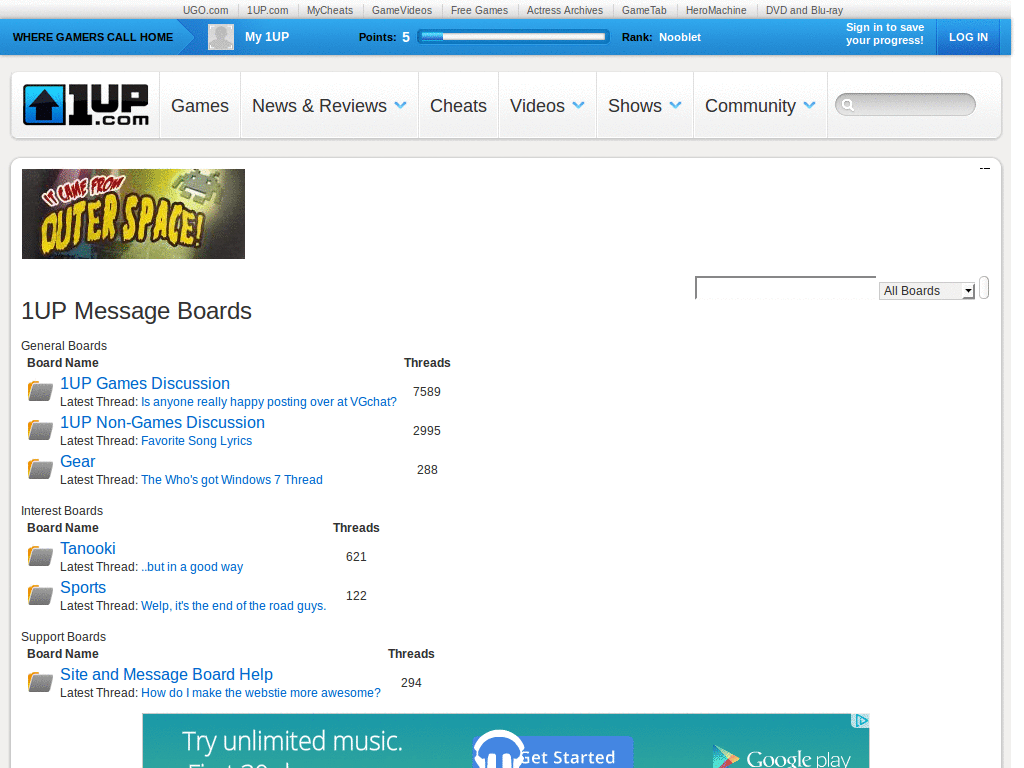Click the It Came From Outer Space banner

pos(133,214)
